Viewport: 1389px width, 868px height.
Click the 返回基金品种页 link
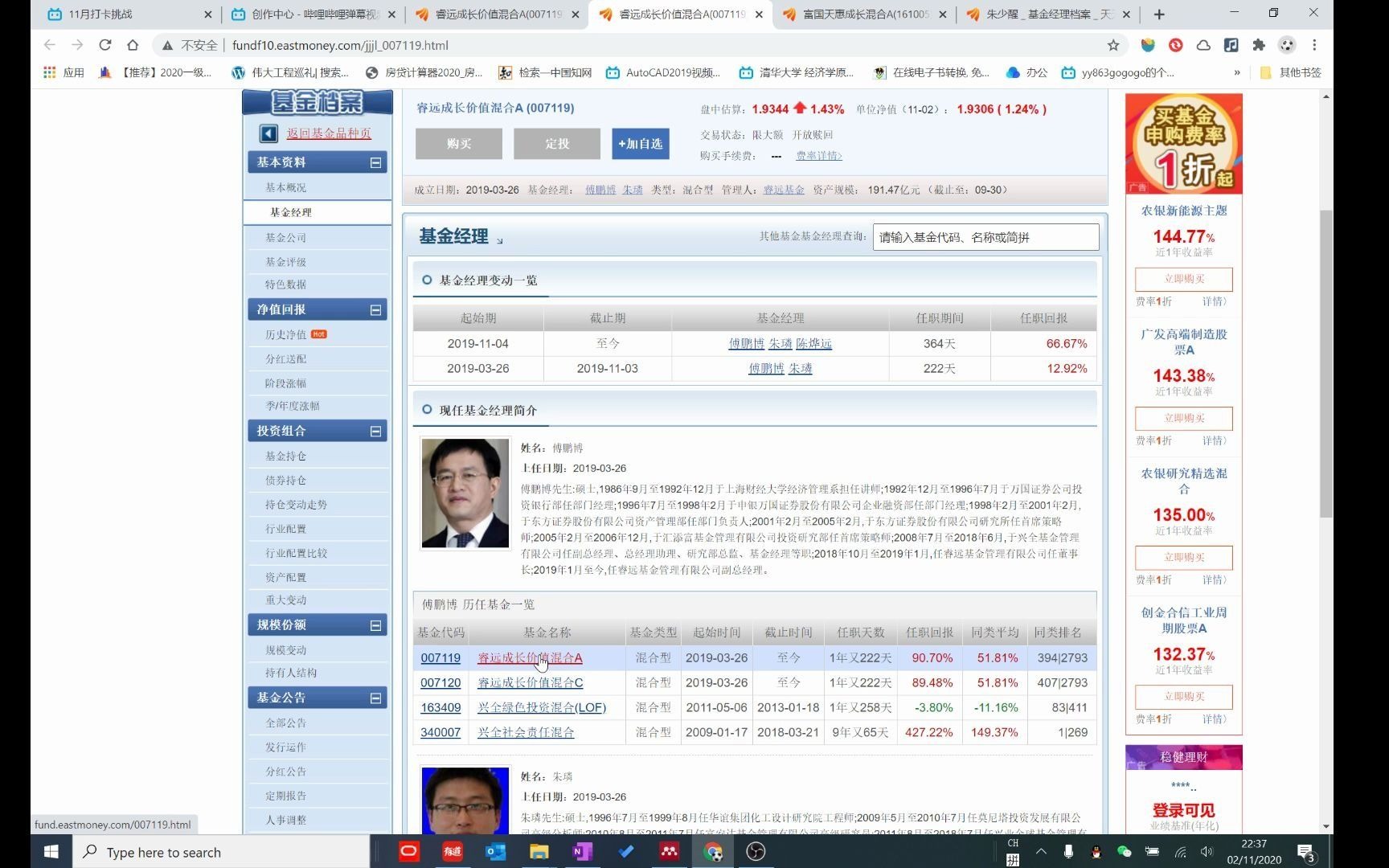[x=329, y=133]
